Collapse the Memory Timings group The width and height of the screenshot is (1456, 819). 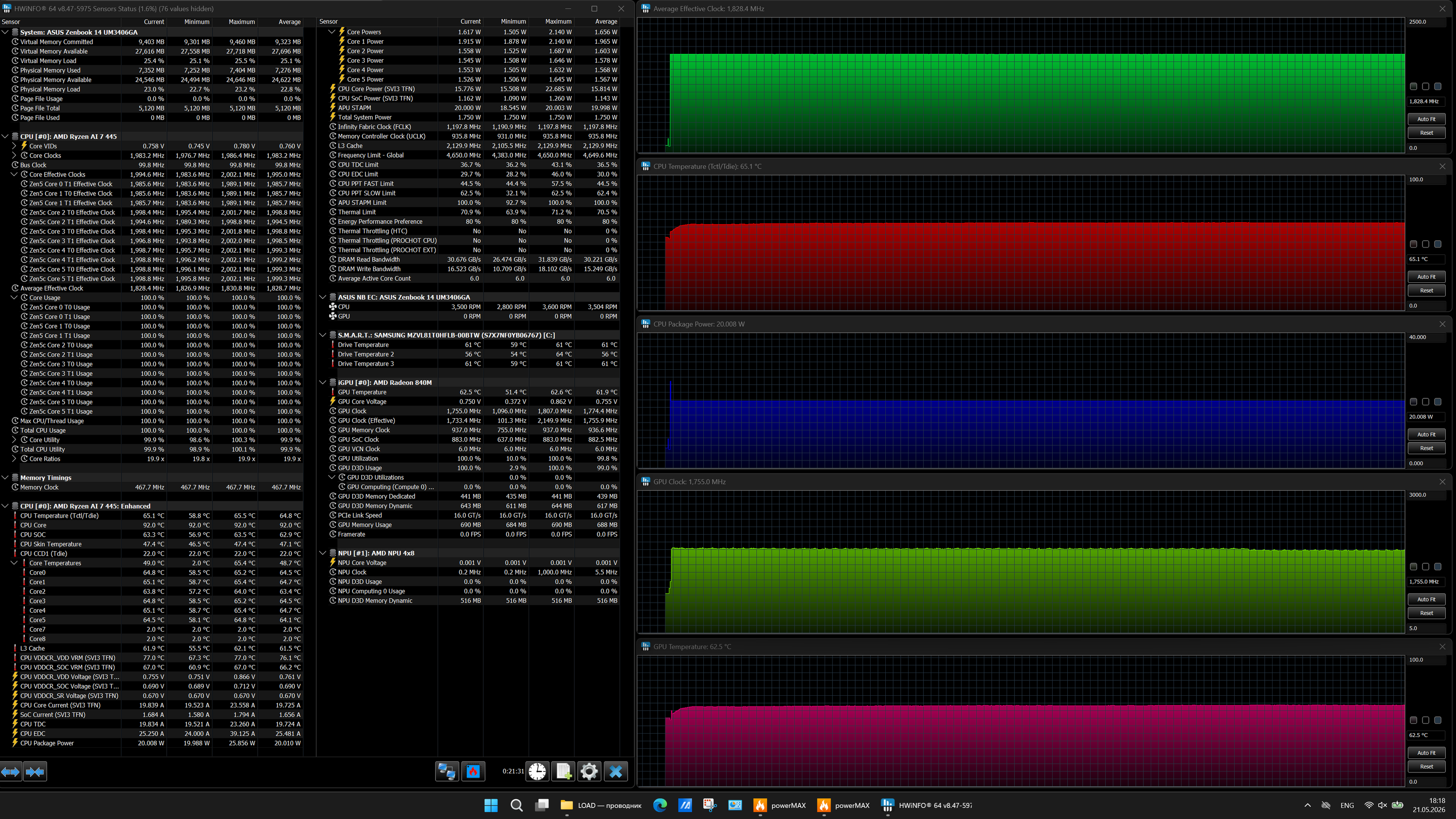point(5,477)
